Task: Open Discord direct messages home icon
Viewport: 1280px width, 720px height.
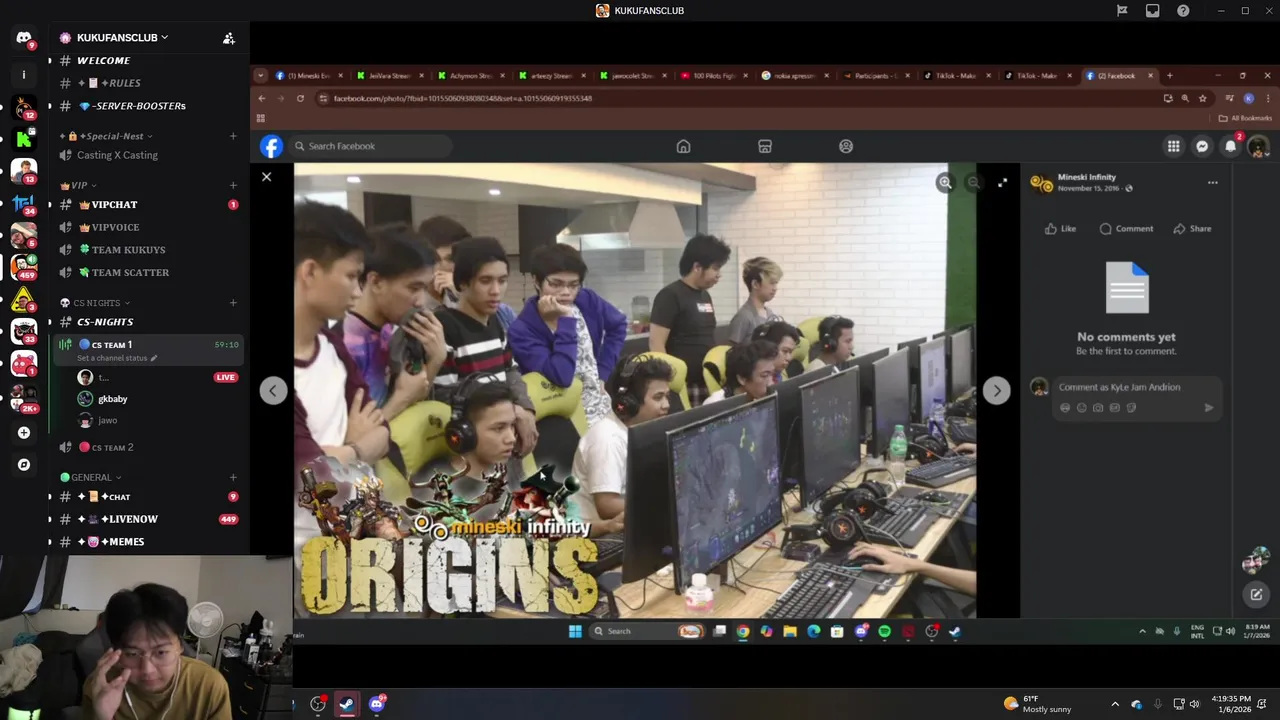Action: 24,38
